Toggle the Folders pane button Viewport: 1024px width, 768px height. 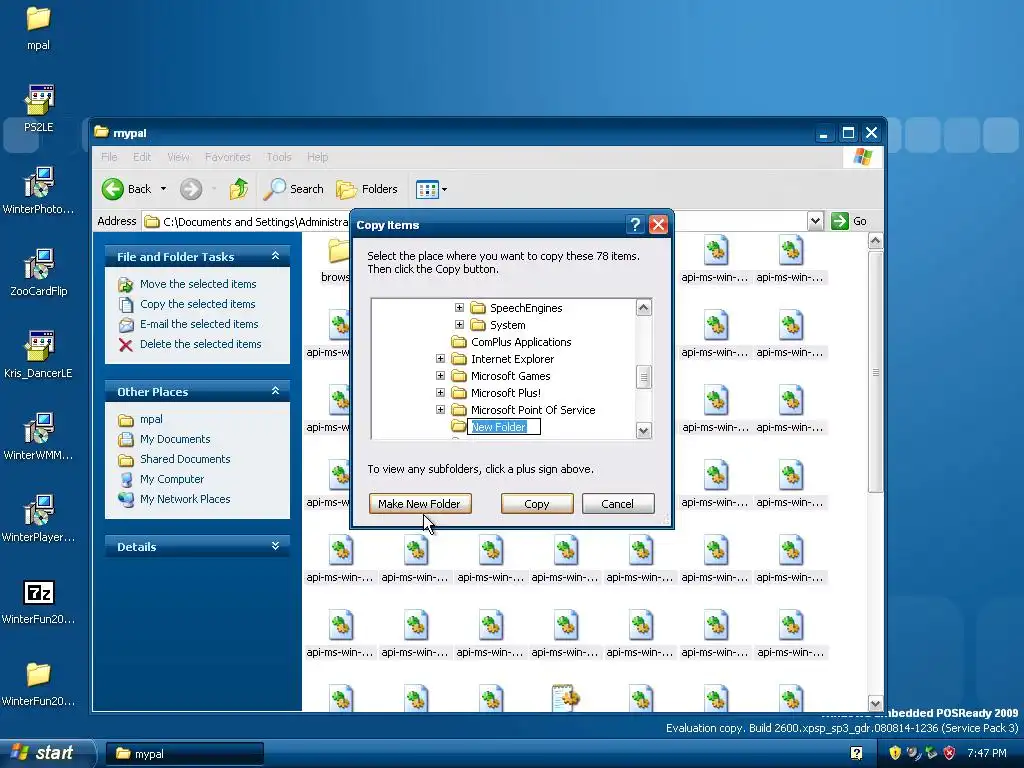(x=366, y=189)
